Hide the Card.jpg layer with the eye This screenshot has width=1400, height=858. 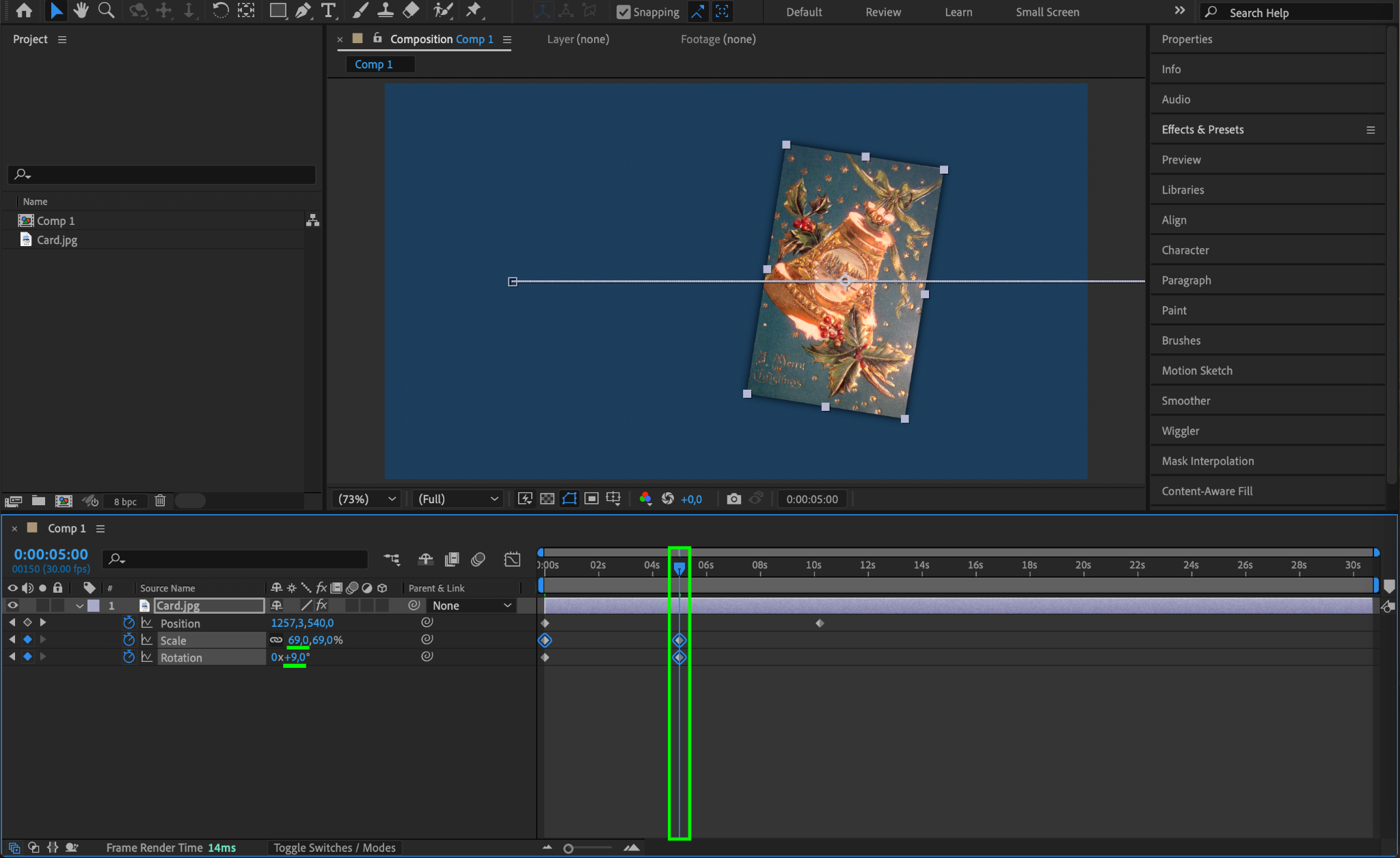coord(12,605)
